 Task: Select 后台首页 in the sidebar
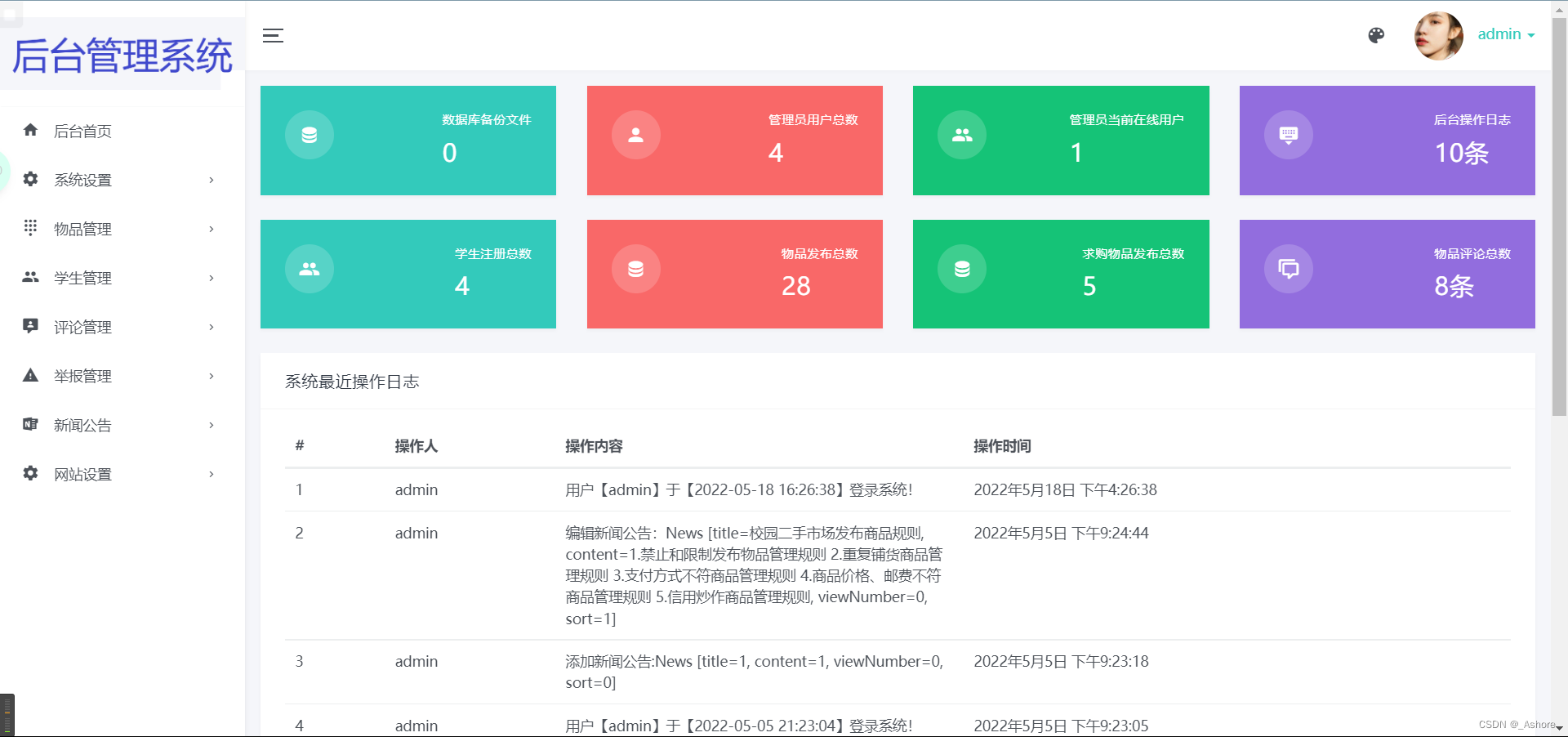[x=82, y=131]
